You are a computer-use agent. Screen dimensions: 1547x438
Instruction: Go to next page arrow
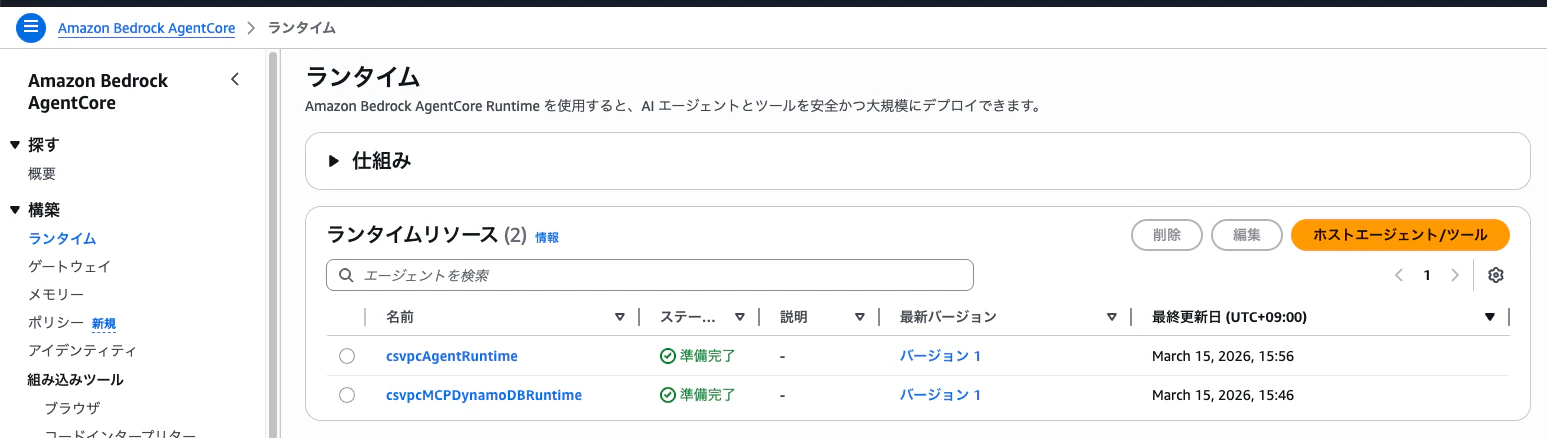click(1455, 275)
